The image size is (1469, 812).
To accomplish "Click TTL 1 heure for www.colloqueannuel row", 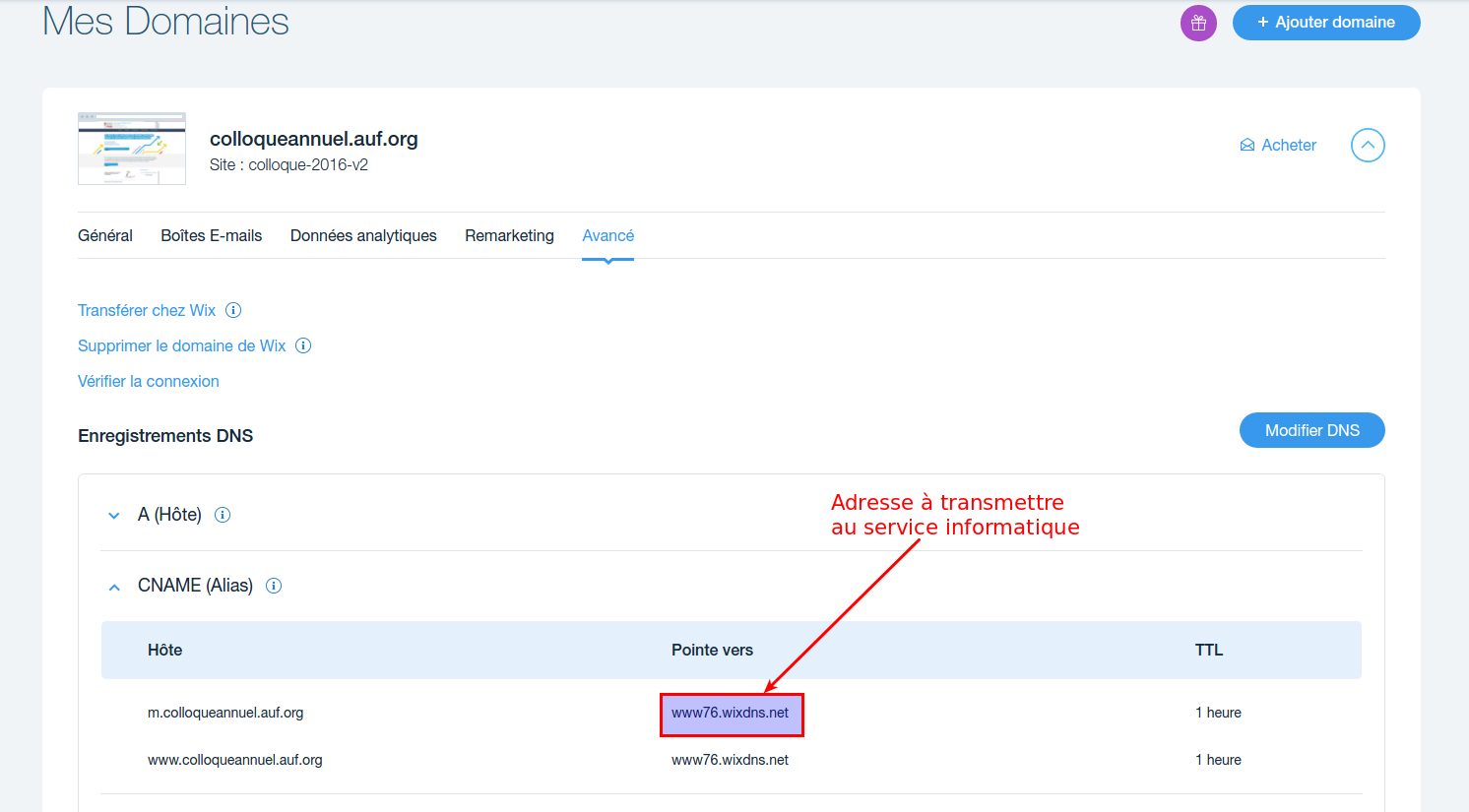I will click(x=1218, y=760).
